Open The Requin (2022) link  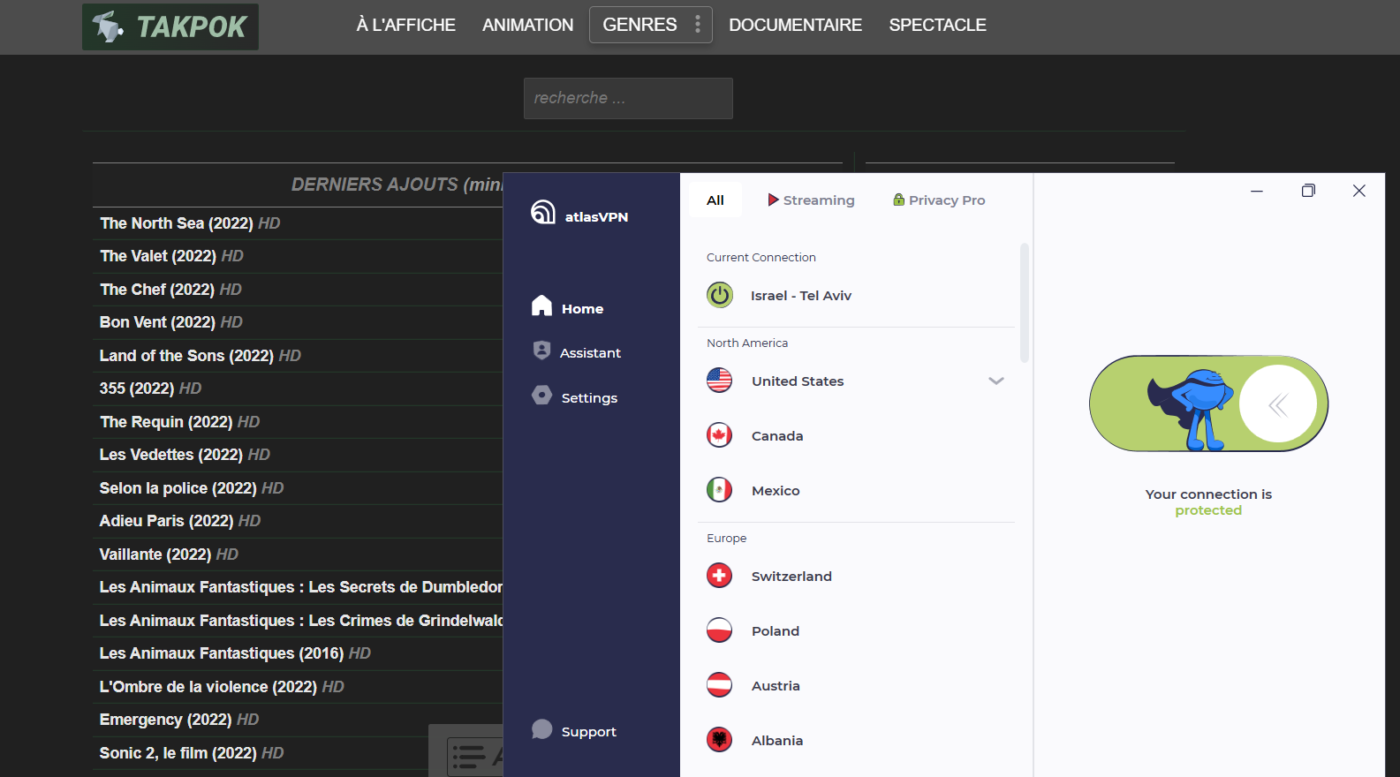coord(166,421)
